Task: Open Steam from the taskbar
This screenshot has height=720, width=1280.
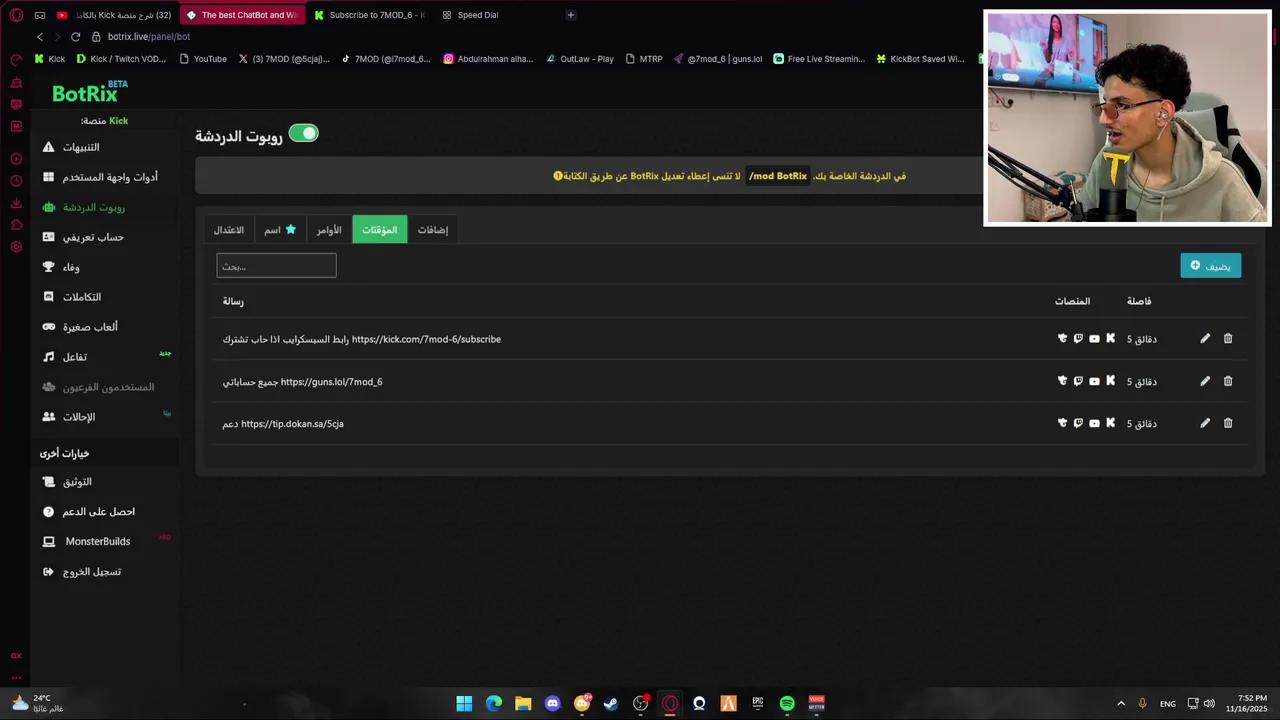Action: 611,704
